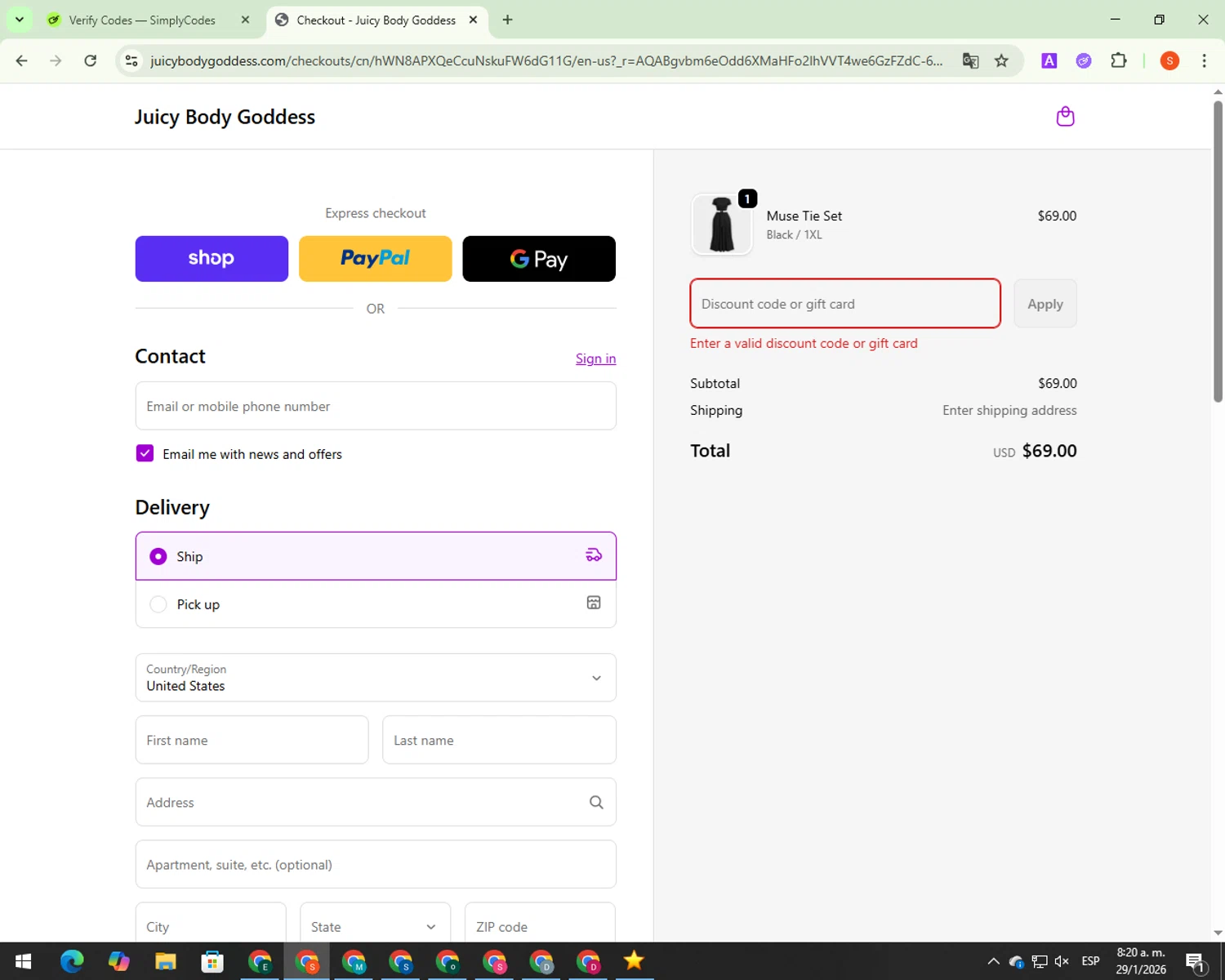1225x980 pixels.
Task: Open the taskbar clock and date
Action: [1141, 961]
